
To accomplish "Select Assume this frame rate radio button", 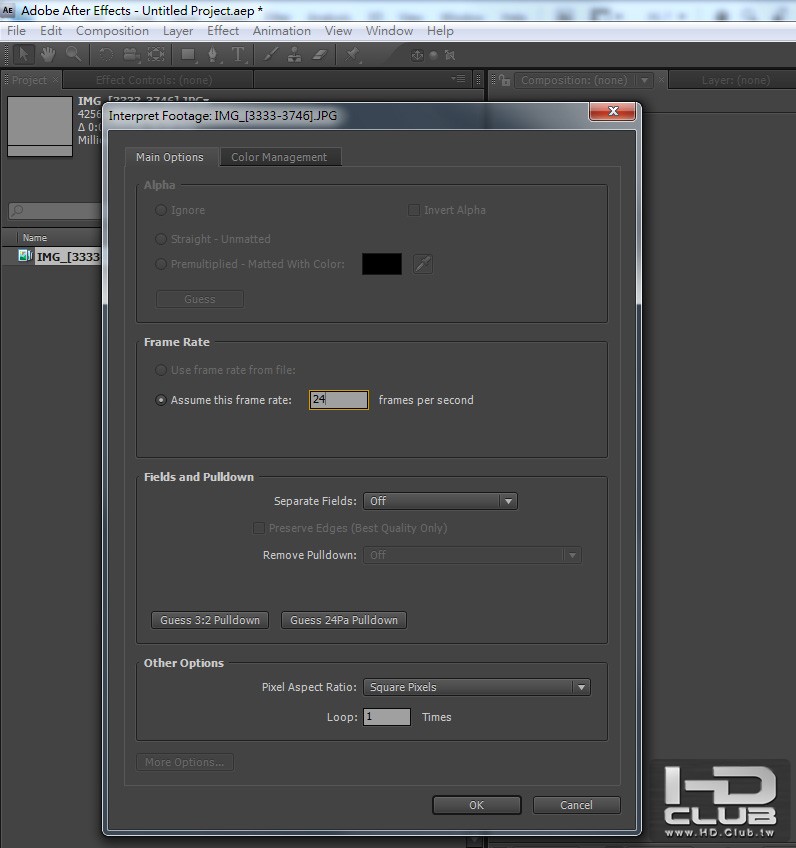I will click(161, 400).
